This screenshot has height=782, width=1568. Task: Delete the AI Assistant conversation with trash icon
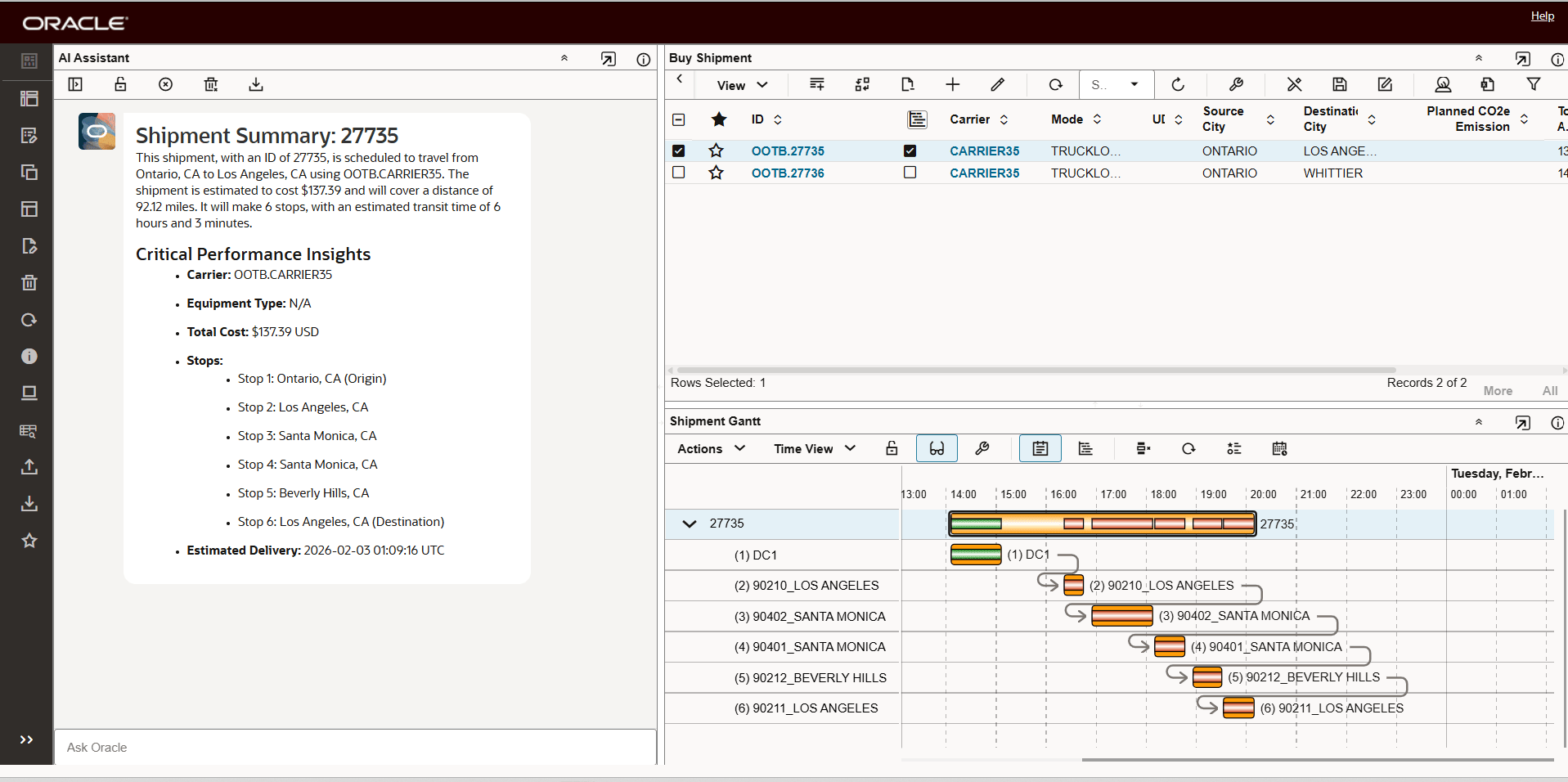[x=210, y=84]
